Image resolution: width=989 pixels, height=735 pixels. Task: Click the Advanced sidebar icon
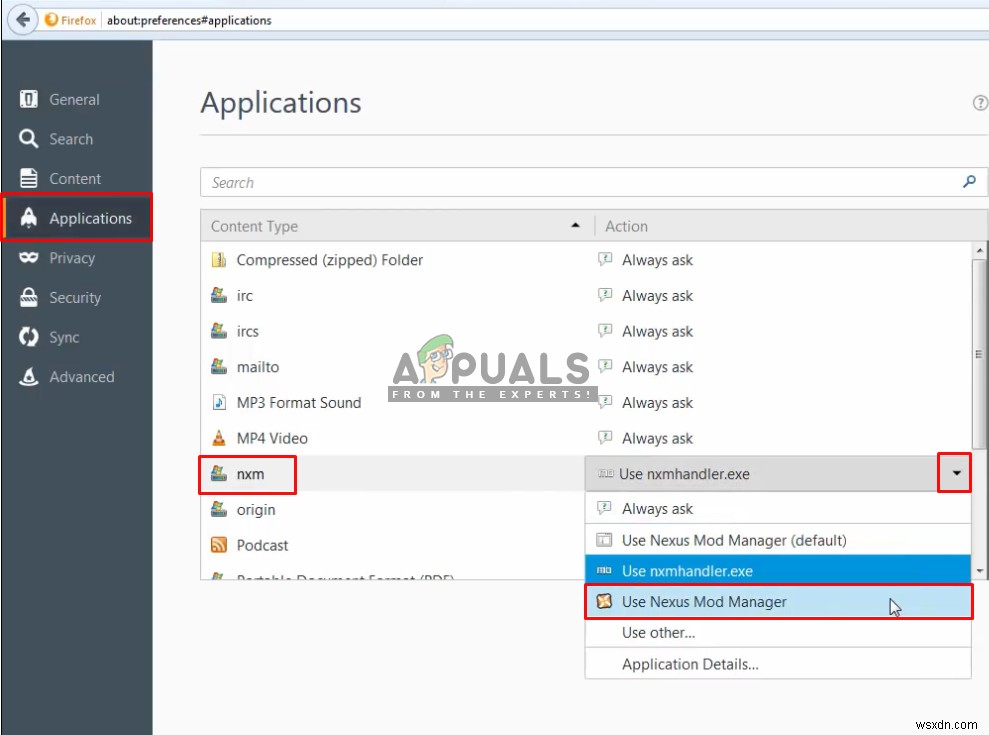(27, 377)
